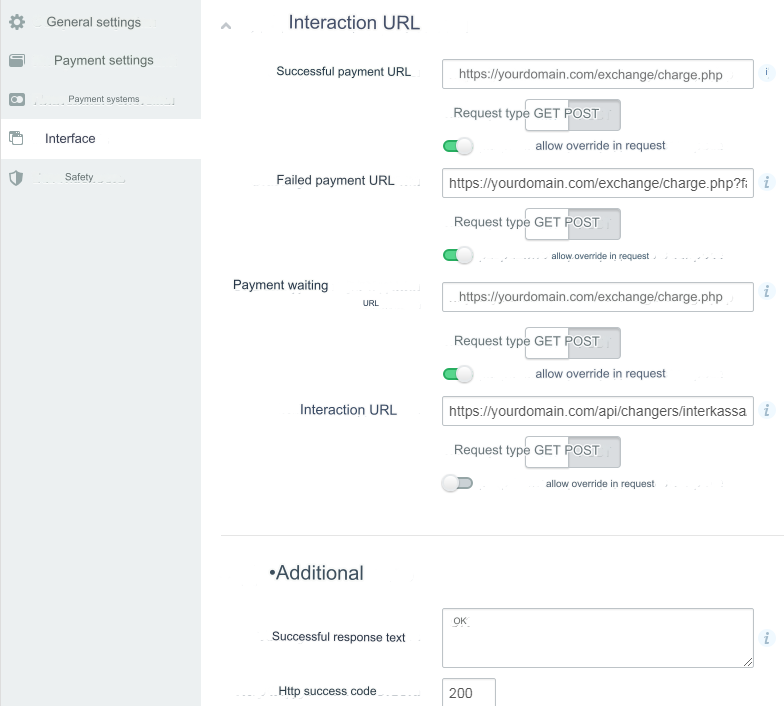Click the Http success code field
784x706 pixels.
(x=468, y=693)
